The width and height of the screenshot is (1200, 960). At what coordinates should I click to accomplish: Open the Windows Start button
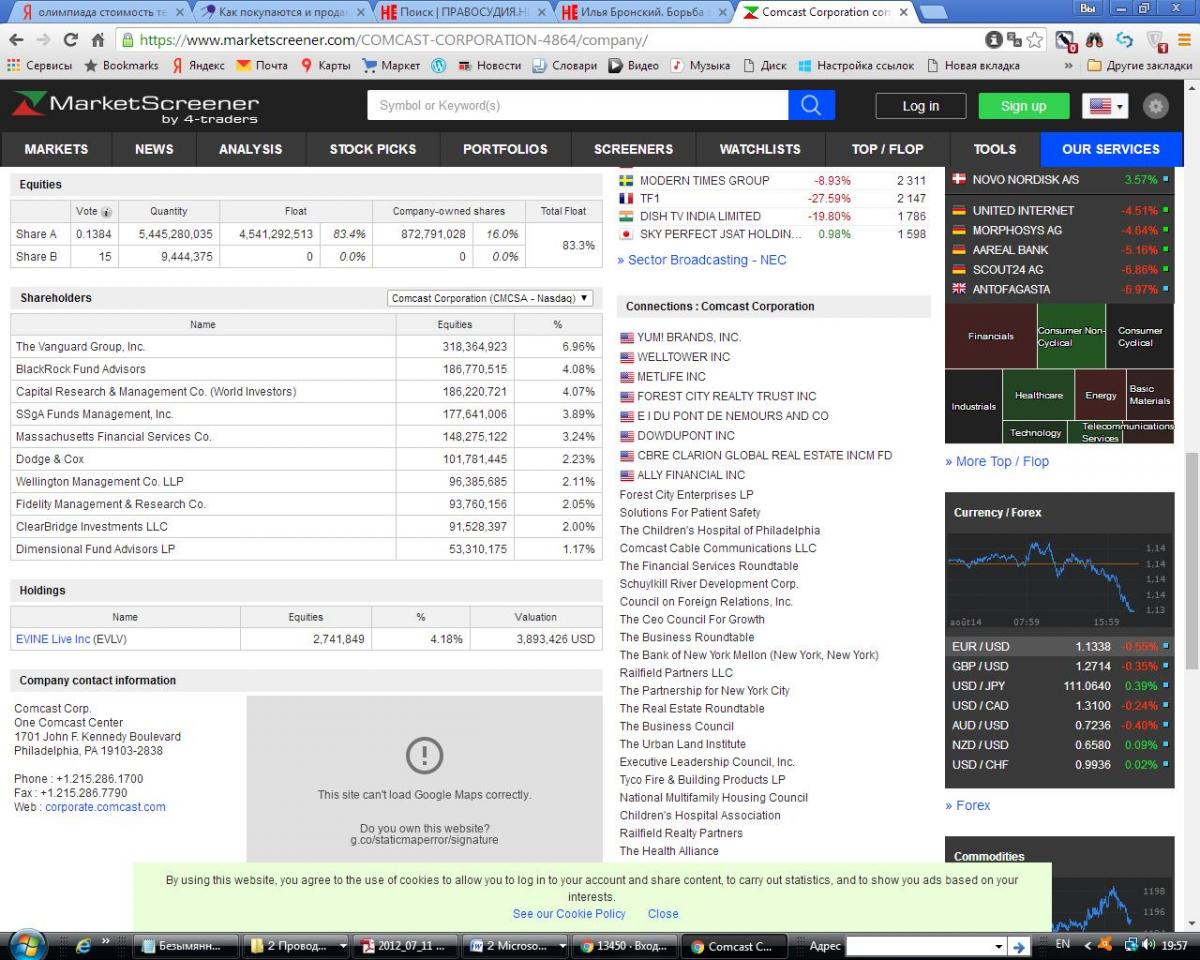[x=27, y=945]
